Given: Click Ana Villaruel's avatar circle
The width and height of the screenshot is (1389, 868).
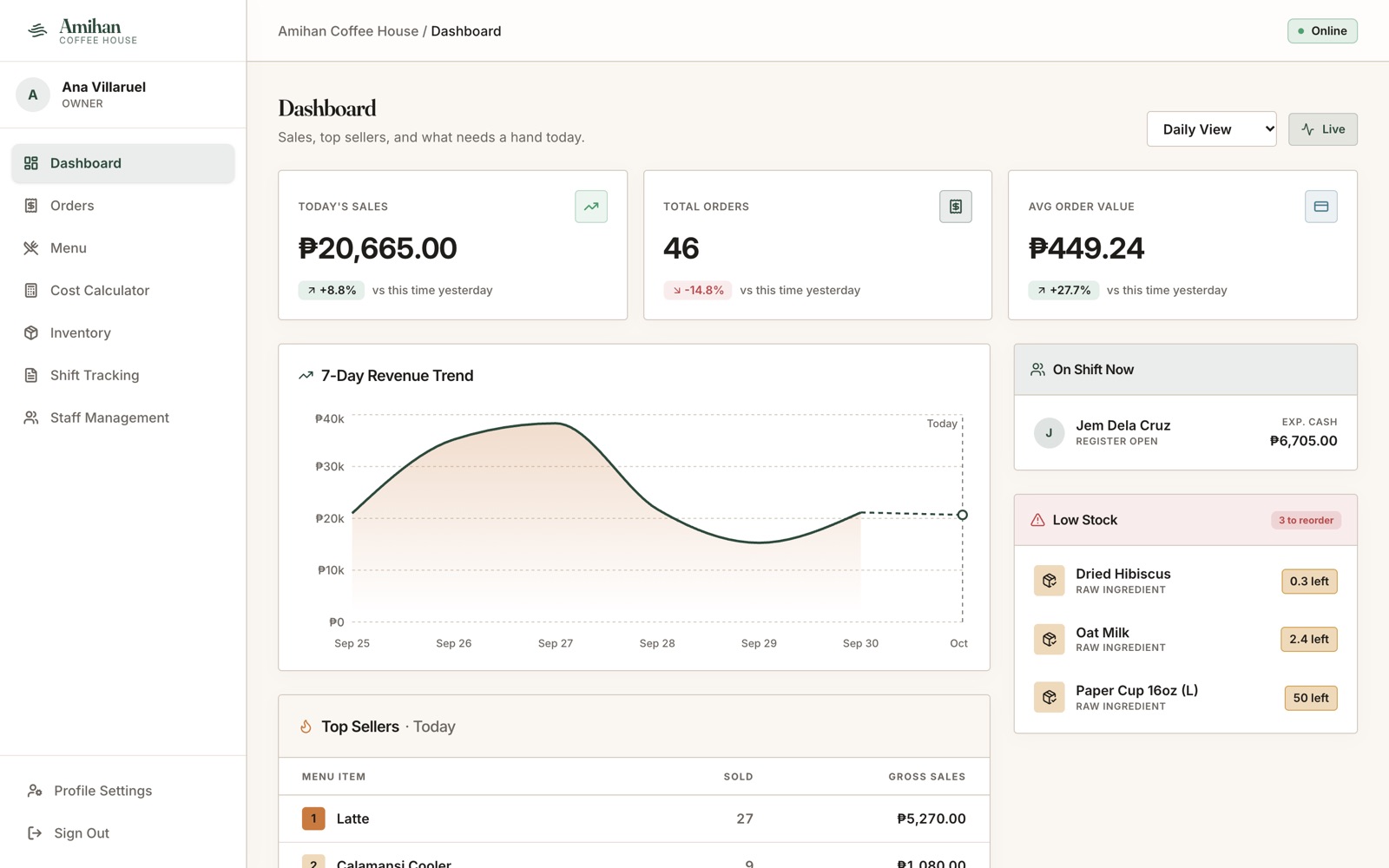Looking at the screenshot, I should (x=33, y=95).
